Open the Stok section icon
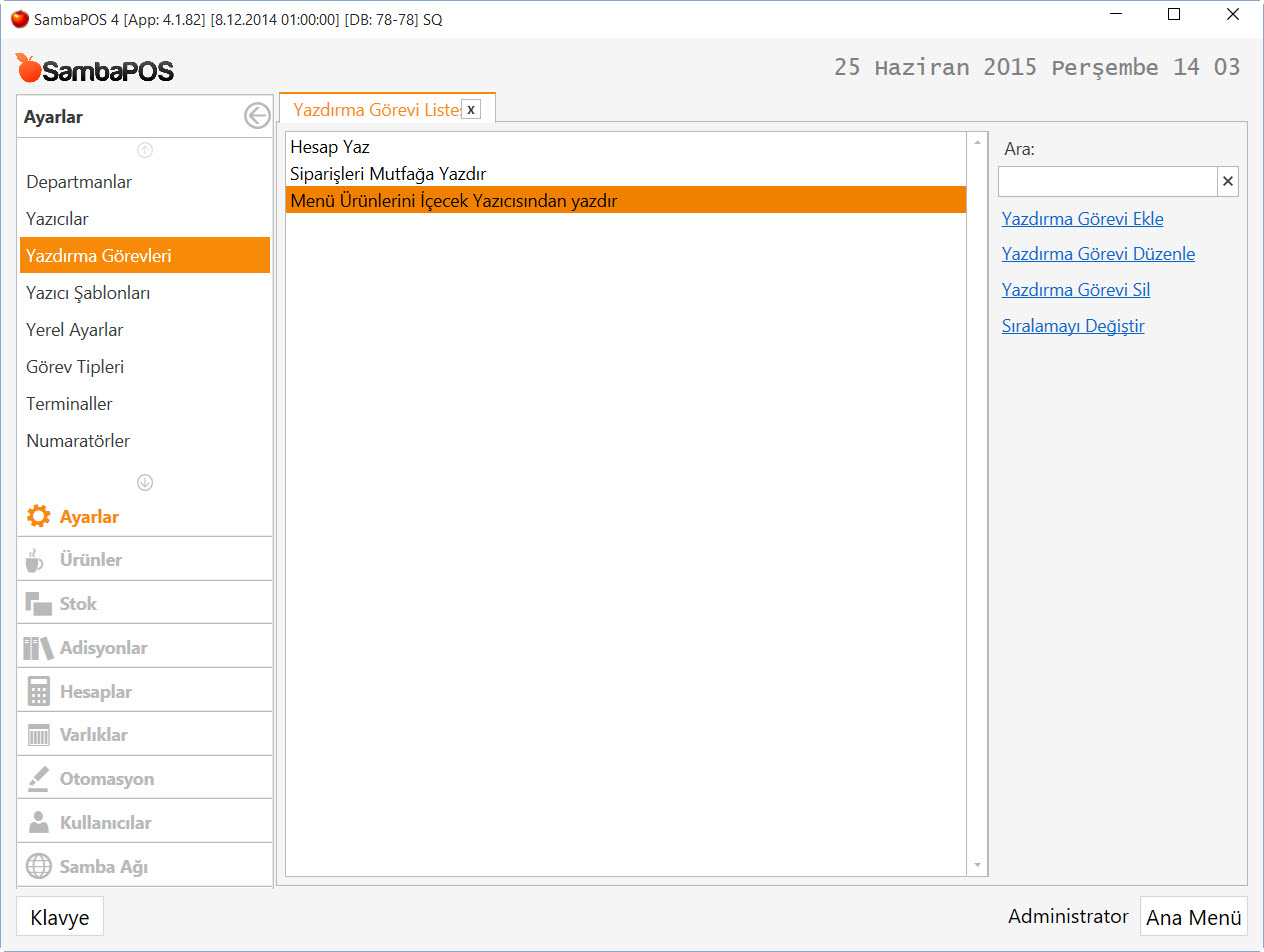This screenshot has height=952, width=1264. pos(38,604)
